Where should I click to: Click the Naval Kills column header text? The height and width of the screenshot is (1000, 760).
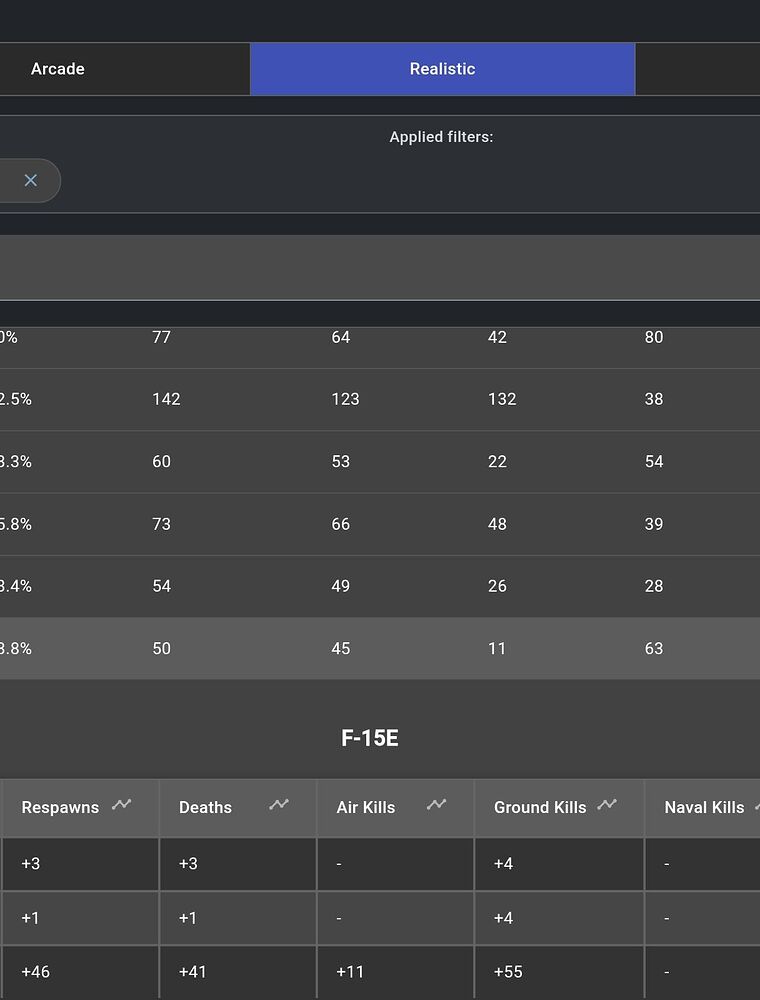tap(704, 808)
